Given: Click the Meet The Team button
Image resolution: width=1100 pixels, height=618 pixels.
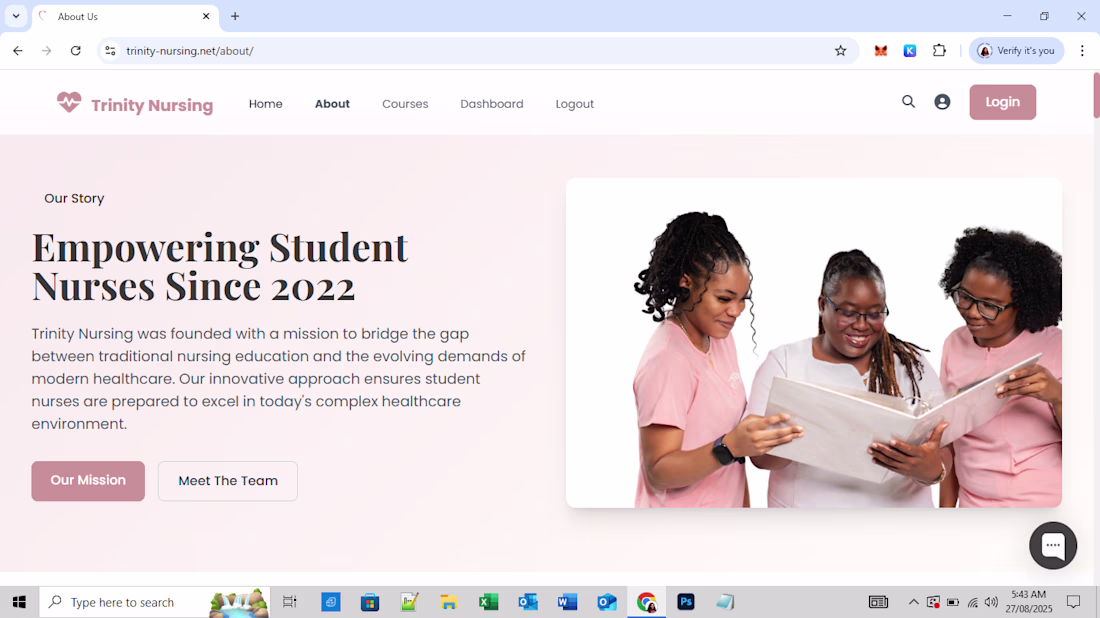Looking at the screenshot, I should [228, 481].
